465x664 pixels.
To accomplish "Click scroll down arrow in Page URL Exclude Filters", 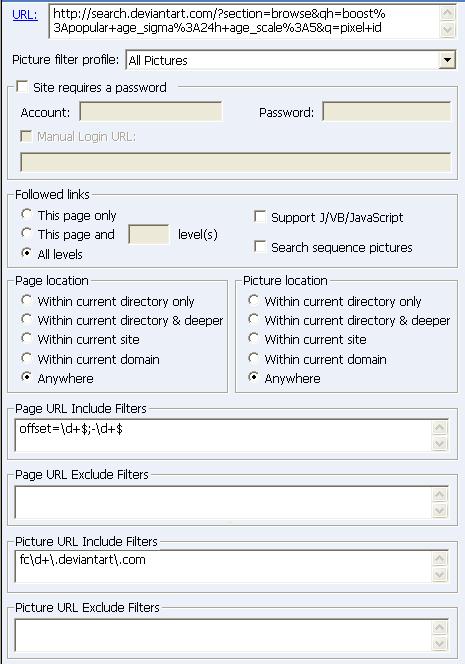I will (x=439, y=511).
